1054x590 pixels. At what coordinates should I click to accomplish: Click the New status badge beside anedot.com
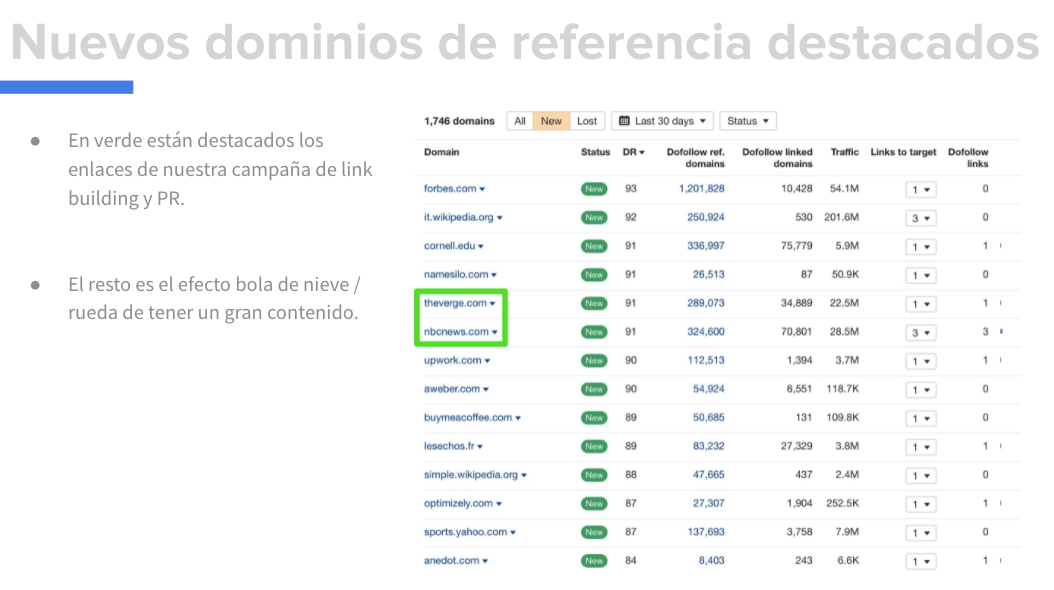[x=593, y=561]
